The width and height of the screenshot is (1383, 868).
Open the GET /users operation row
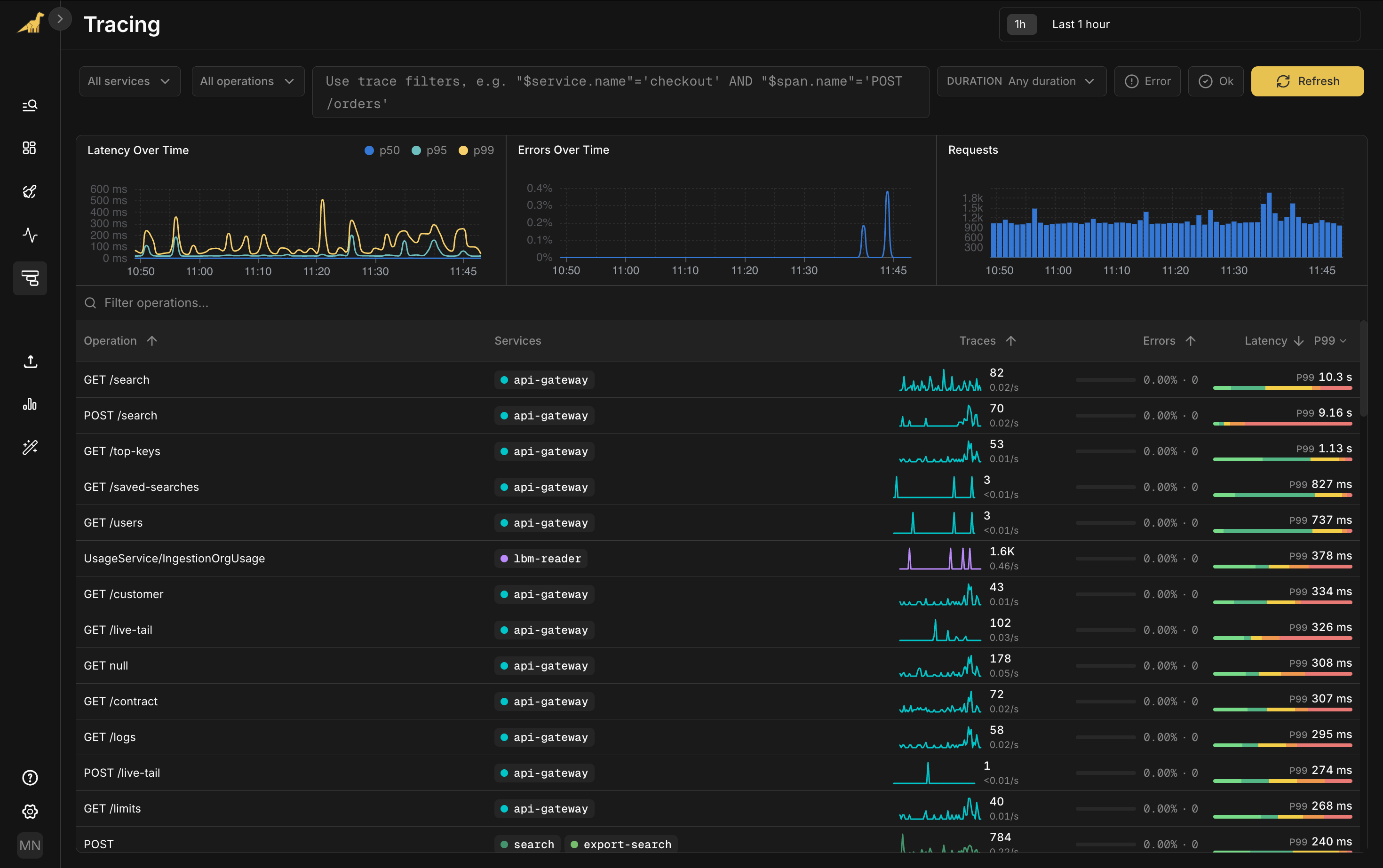point(718,522)
